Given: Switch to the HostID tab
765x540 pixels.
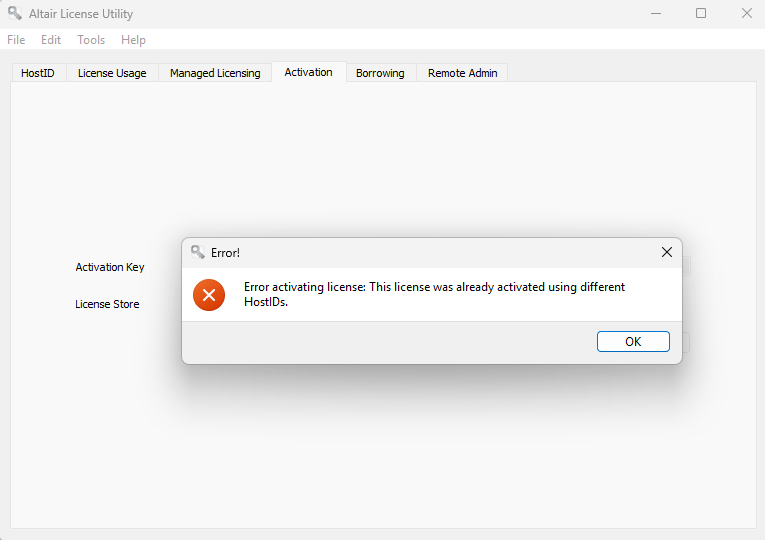Looking at the screenshot, I should [38, 73].
